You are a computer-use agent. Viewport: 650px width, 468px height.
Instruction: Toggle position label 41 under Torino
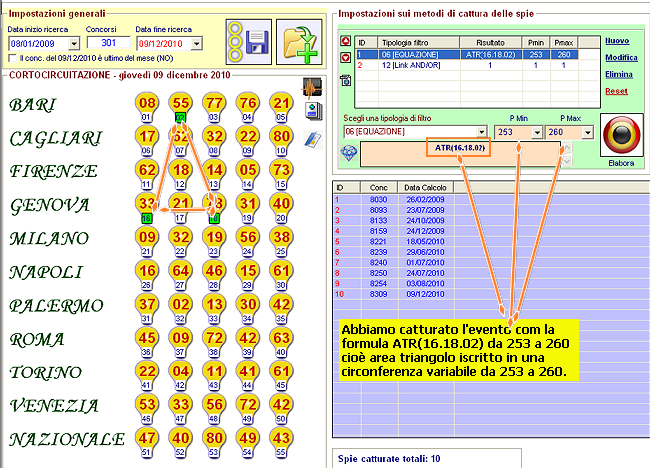(x=146, y=386)
